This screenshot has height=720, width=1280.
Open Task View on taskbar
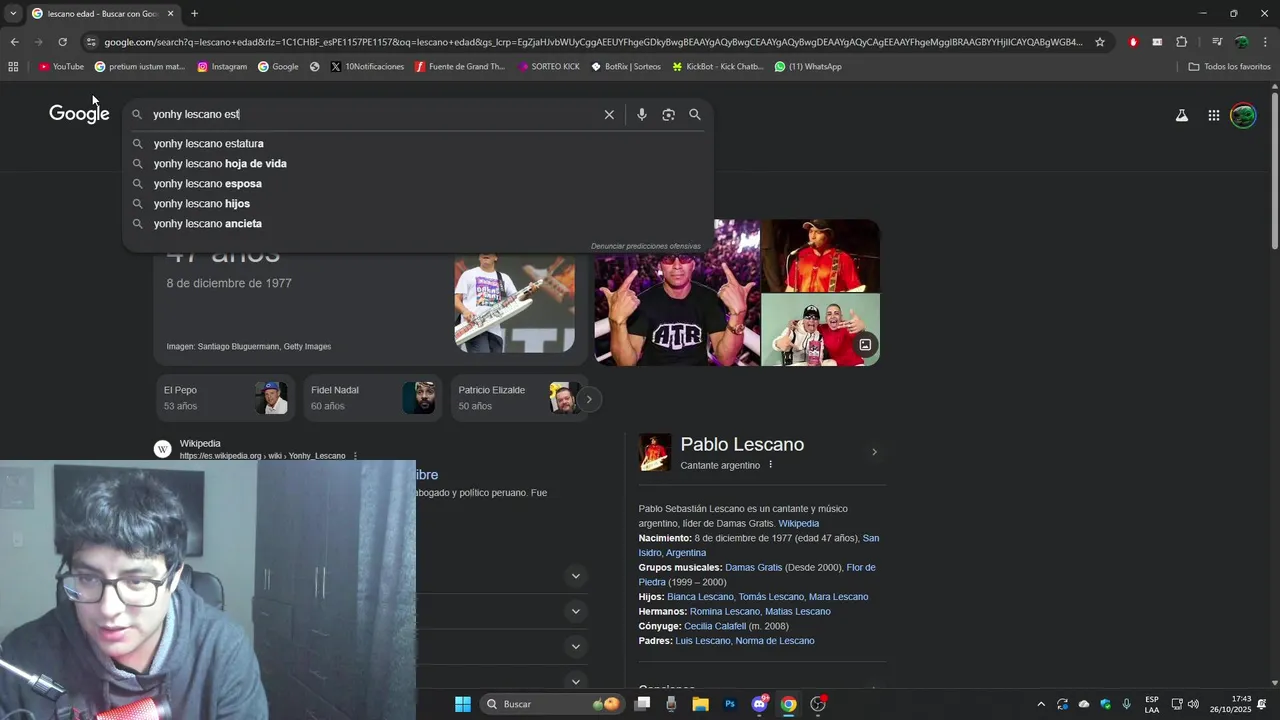(642, 704)
